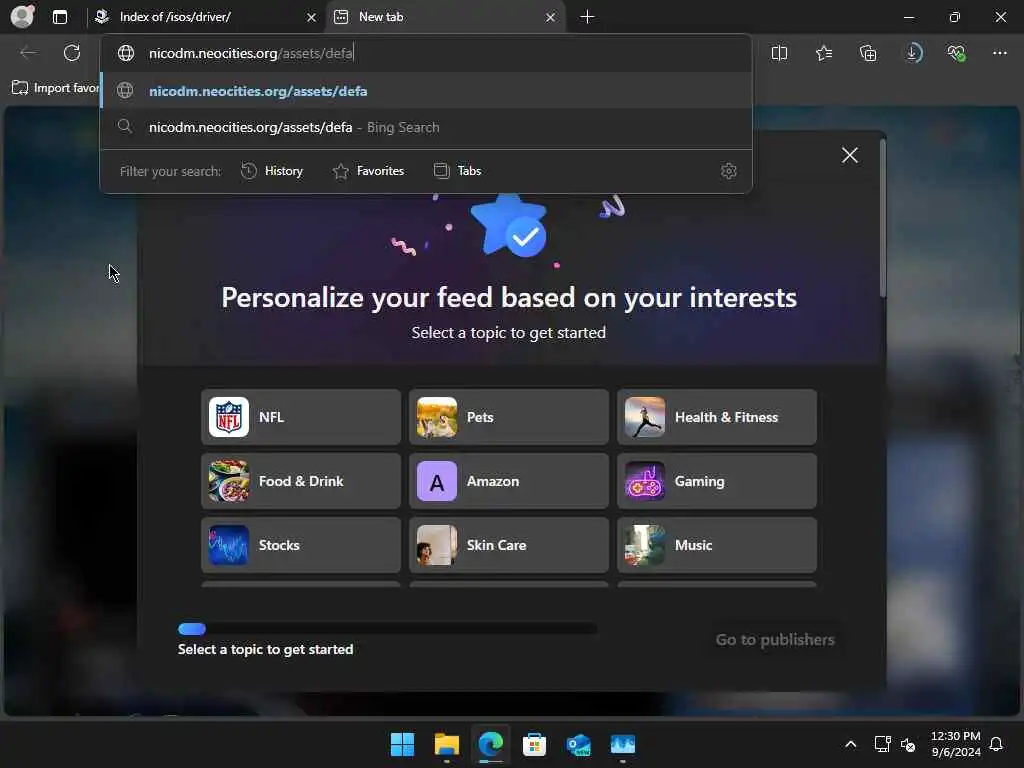
Task: Open Settings and more ellipsis menu
Action: 1000,53
